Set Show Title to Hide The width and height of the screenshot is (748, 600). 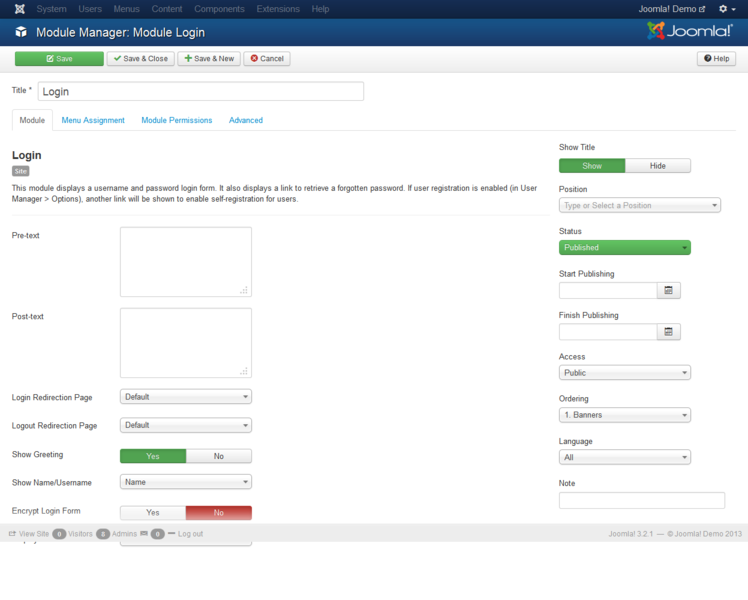(x=657, y=166)
